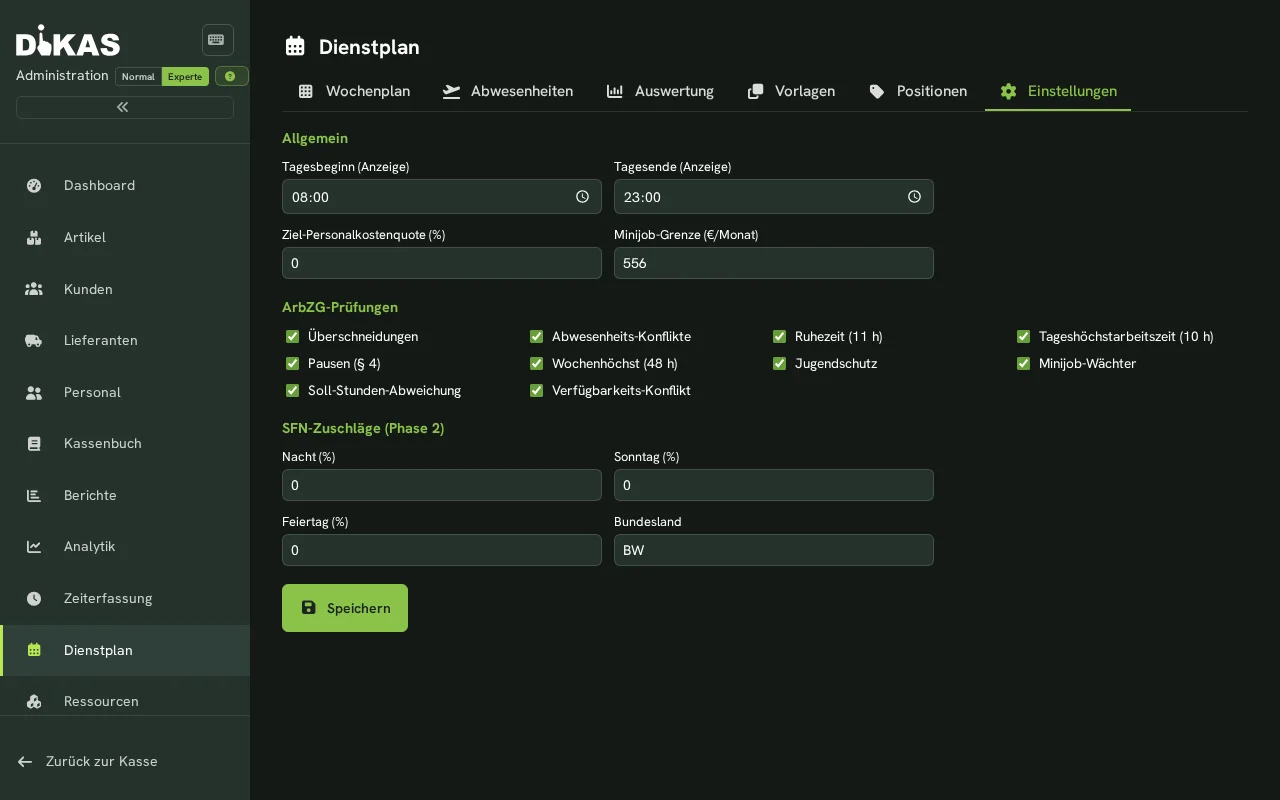Switch to Experte mode
Image resolution: width=1280 pixels, height=800 pixels.
185,76
